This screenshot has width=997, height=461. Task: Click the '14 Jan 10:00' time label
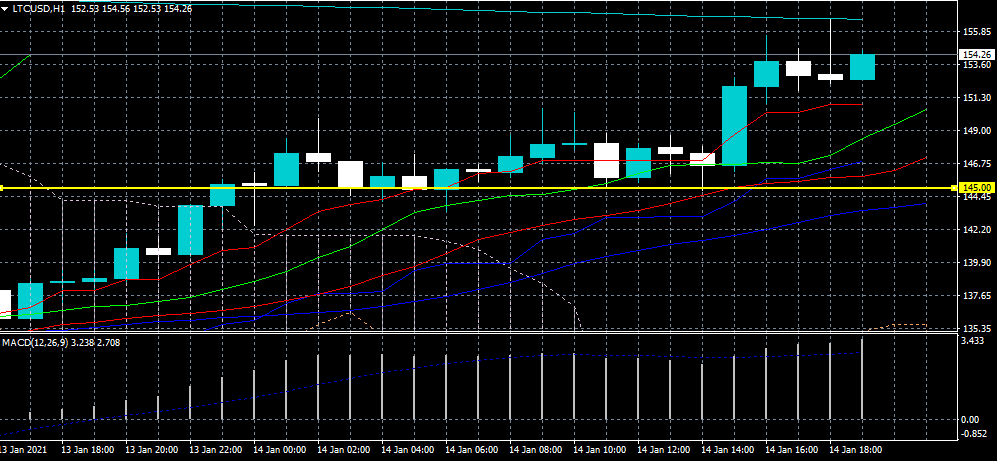[x=602, y=451]
